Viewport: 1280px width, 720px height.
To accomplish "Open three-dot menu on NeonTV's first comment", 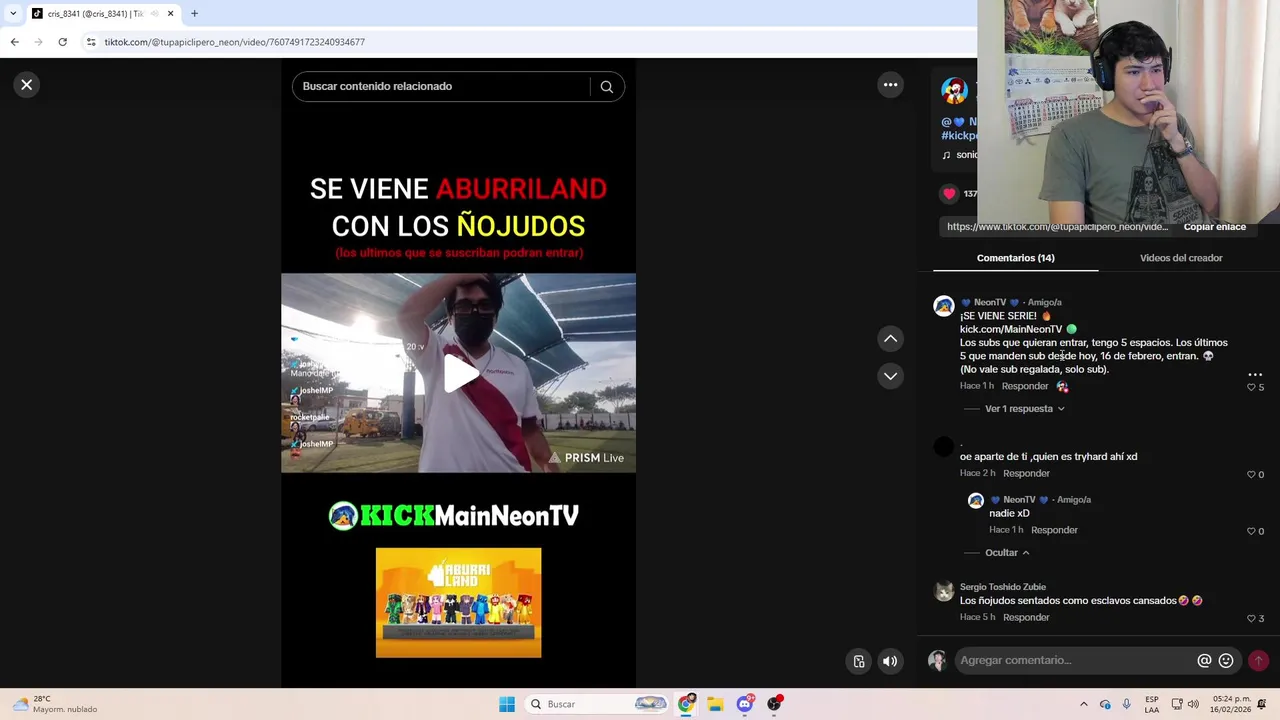I will coord(1255,374).
